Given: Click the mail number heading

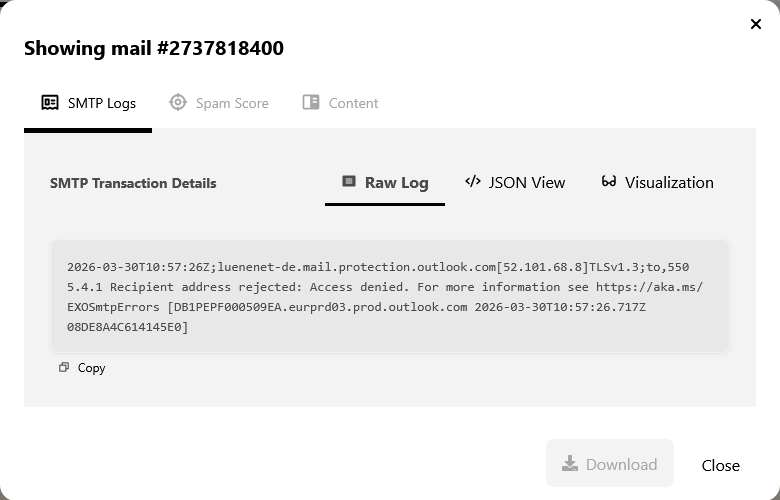Looking at the screenshot, I should (x=154, y=48).
